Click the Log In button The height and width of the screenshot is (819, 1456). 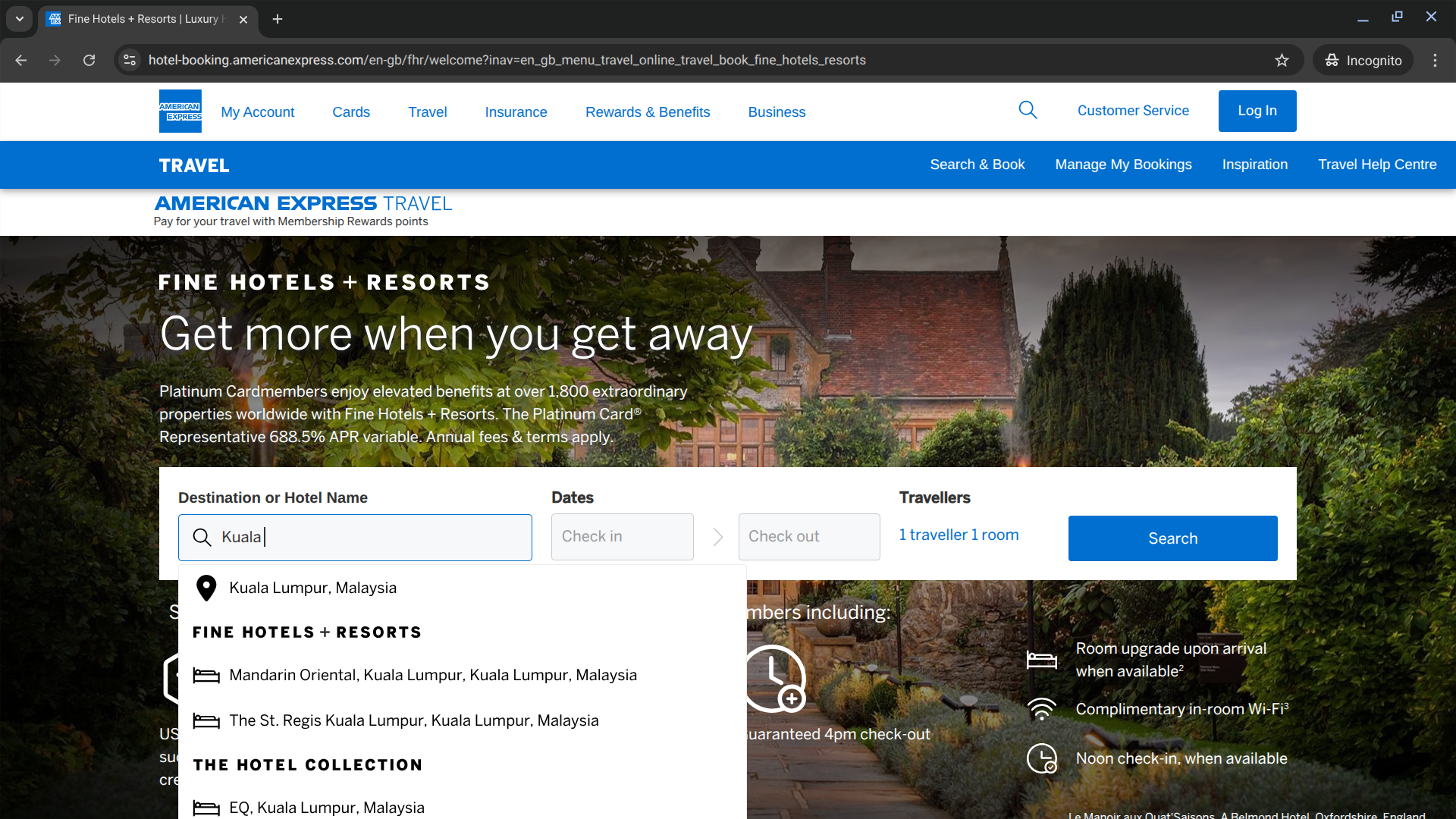[x=1257, y=111]
